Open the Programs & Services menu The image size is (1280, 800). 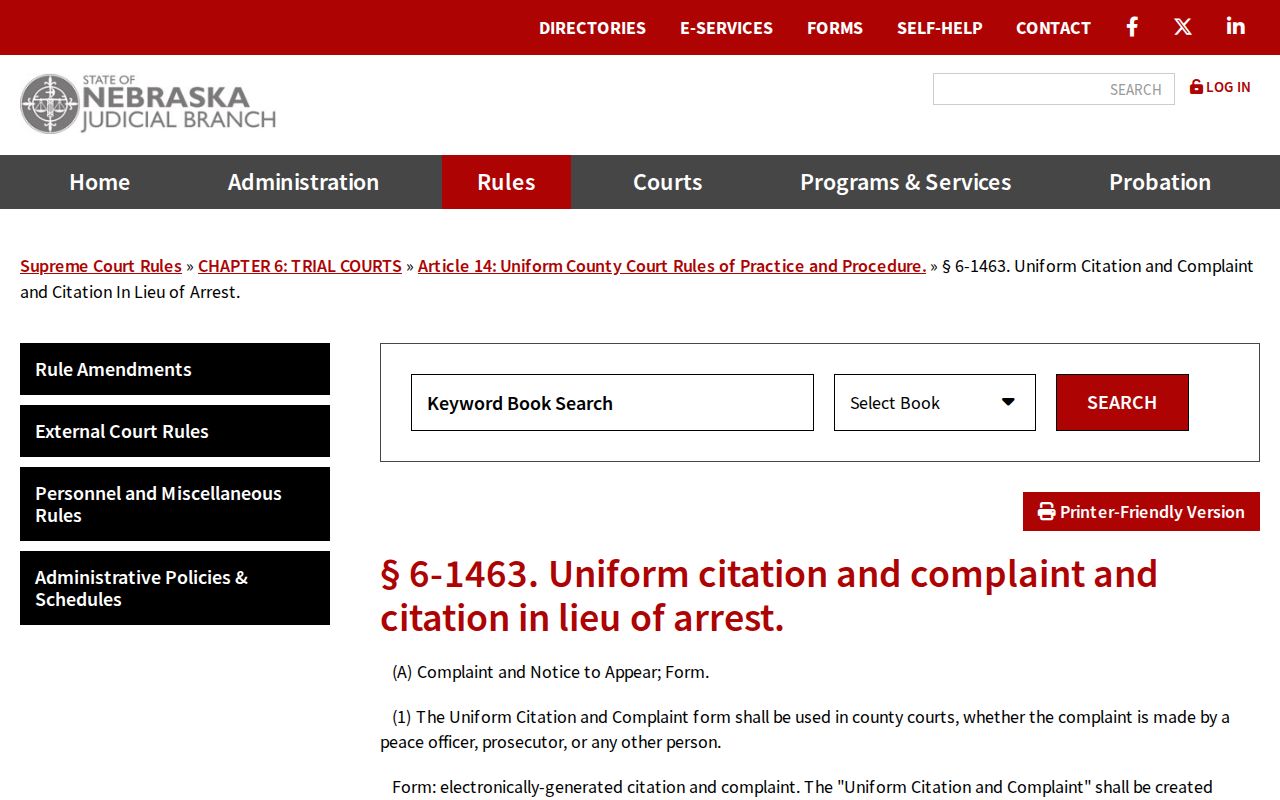[906, 182]
